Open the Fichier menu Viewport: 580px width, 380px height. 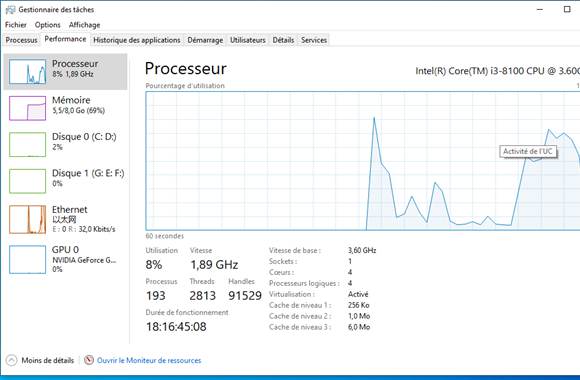coord(16,25)
